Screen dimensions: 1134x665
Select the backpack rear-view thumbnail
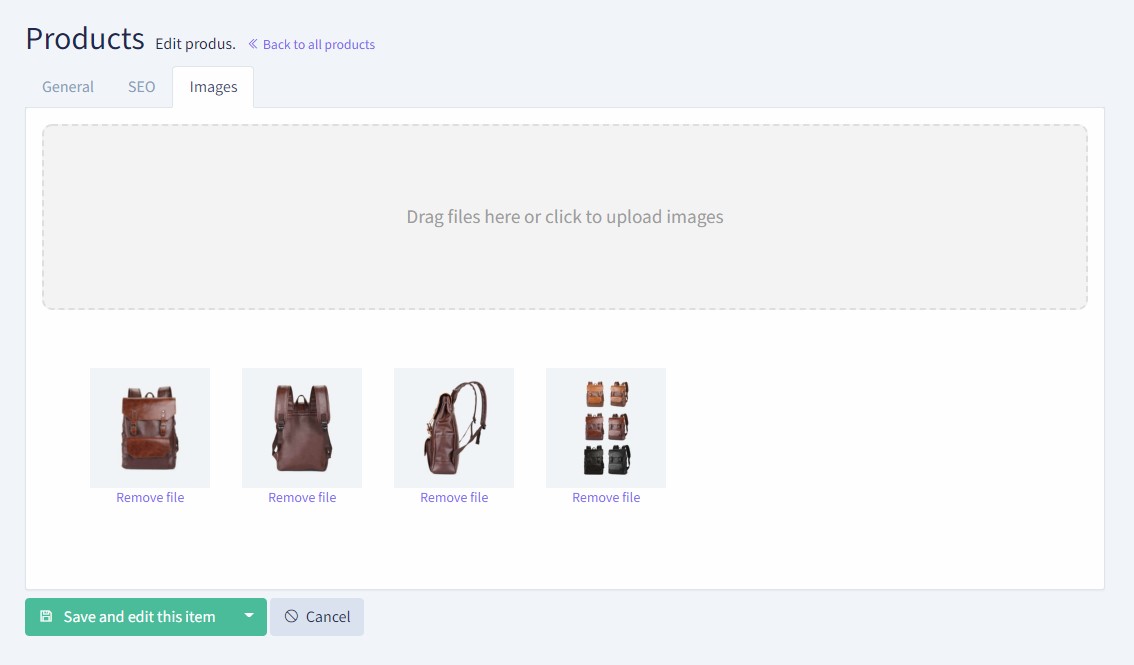pyautogui.click(x=301, y=427)
